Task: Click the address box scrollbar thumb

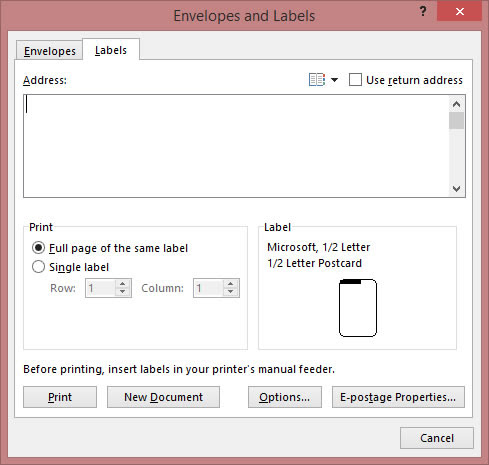Action: pos(456,121)
